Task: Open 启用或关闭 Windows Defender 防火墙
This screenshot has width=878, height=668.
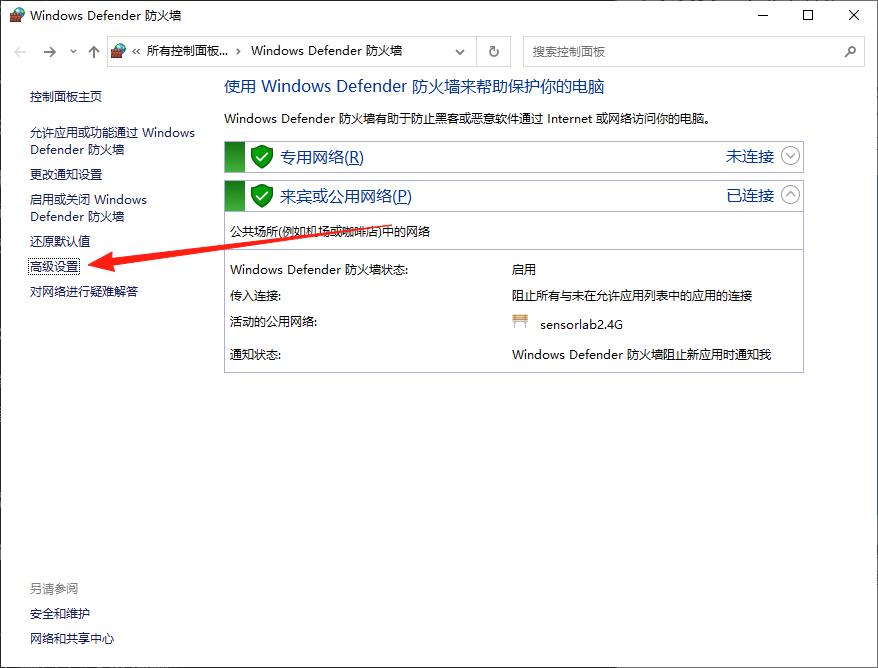Action: click(x=88, y=208)
